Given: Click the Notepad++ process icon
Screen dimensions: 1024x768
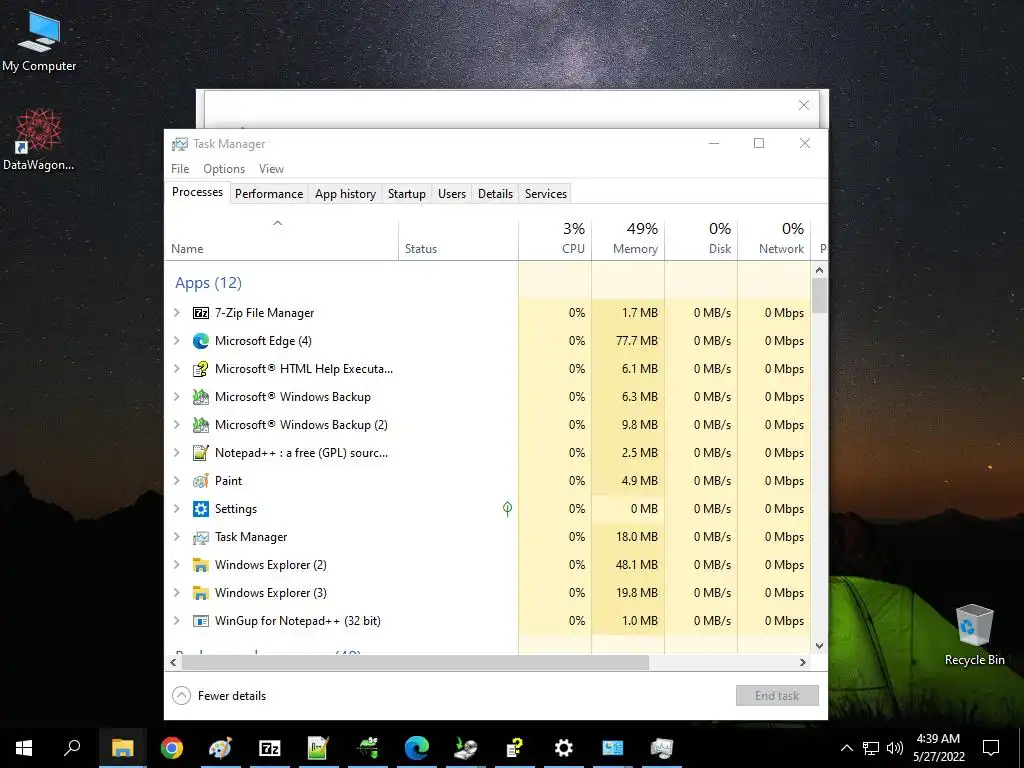Looking at the screenshot, I should click(200, 453).
